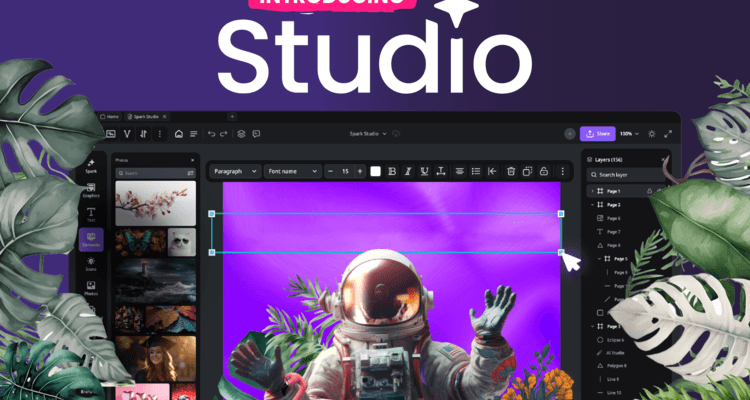Undo the last action
Image resolution: width=750 pixels, height=400 pixels.
coord(211,134)
